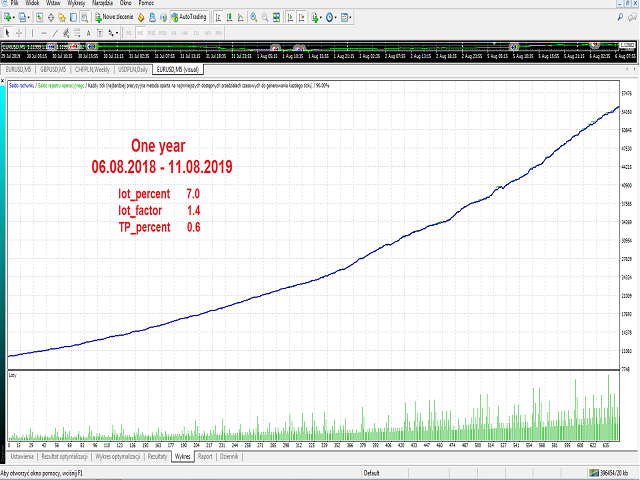Select the text label tool

click(100, 33)
